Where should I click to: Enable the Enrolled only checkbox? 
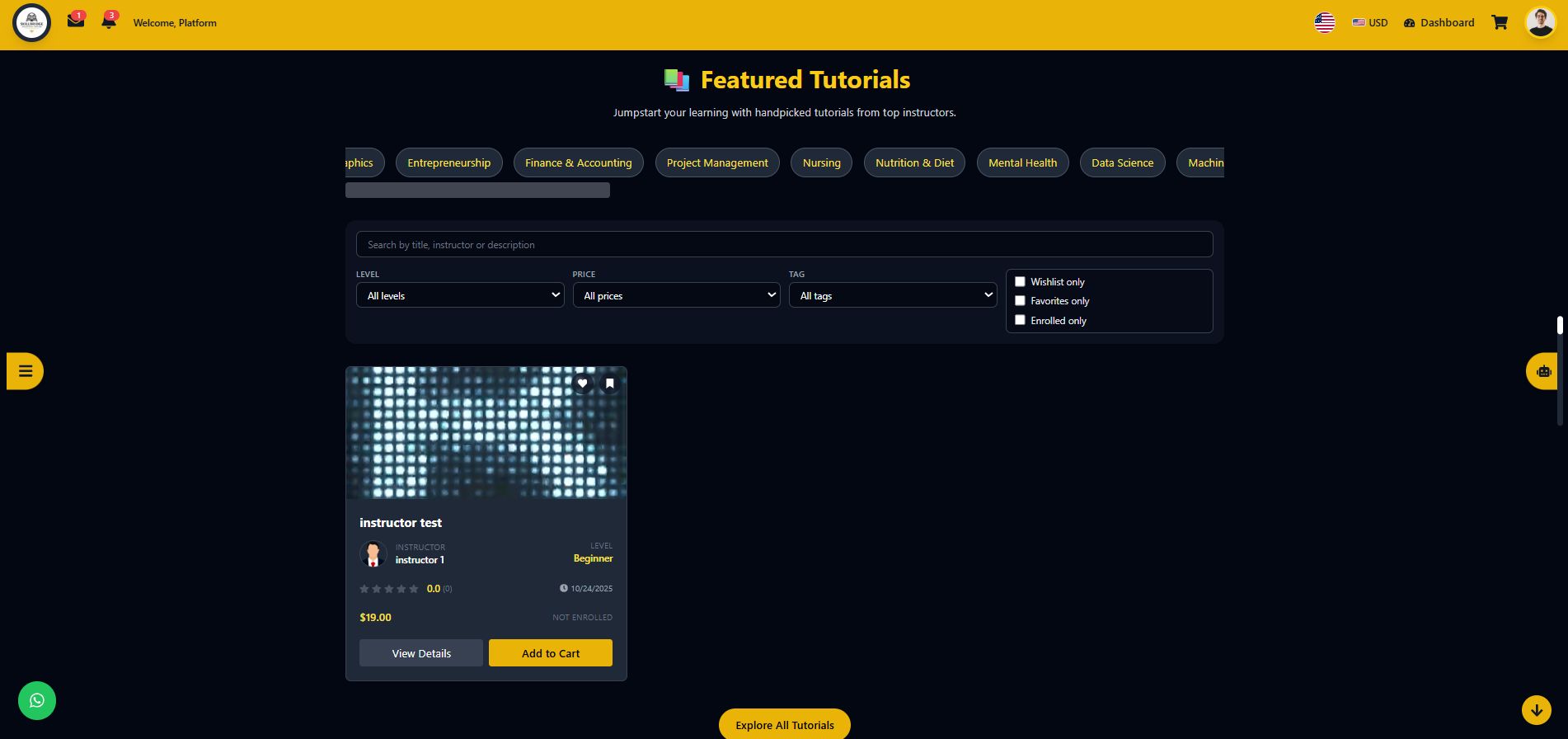[x=1020, y=320]
